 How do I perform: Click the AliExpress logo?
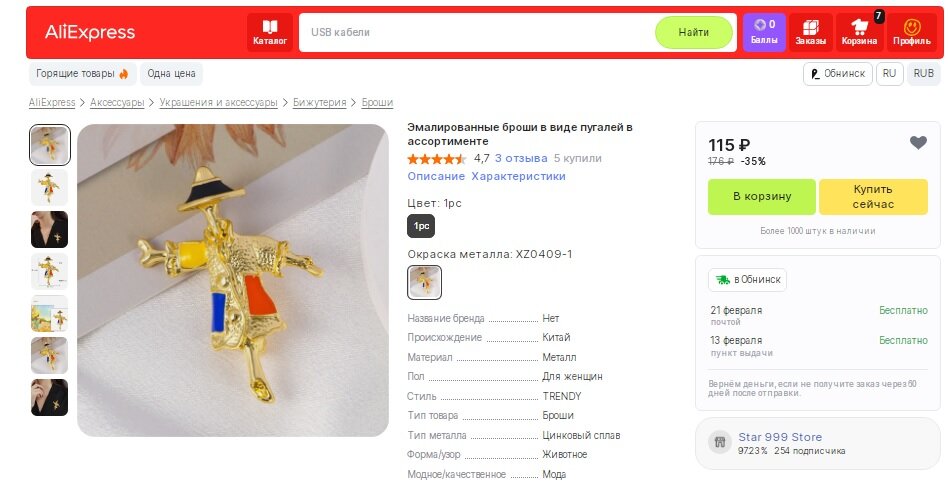(90, 32)
